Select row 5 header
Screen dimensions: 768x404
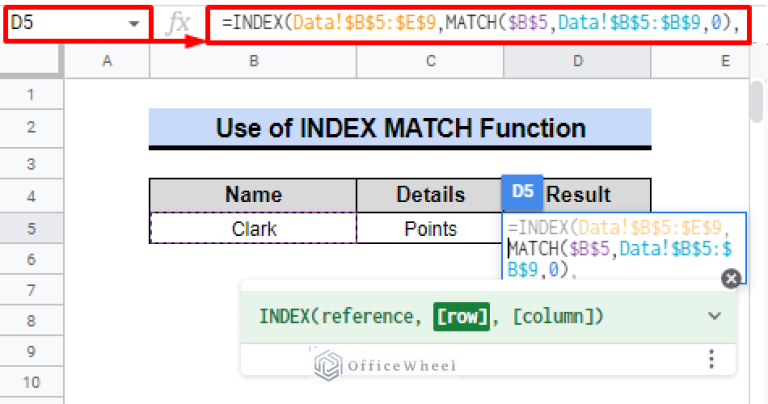pos(31,228)
